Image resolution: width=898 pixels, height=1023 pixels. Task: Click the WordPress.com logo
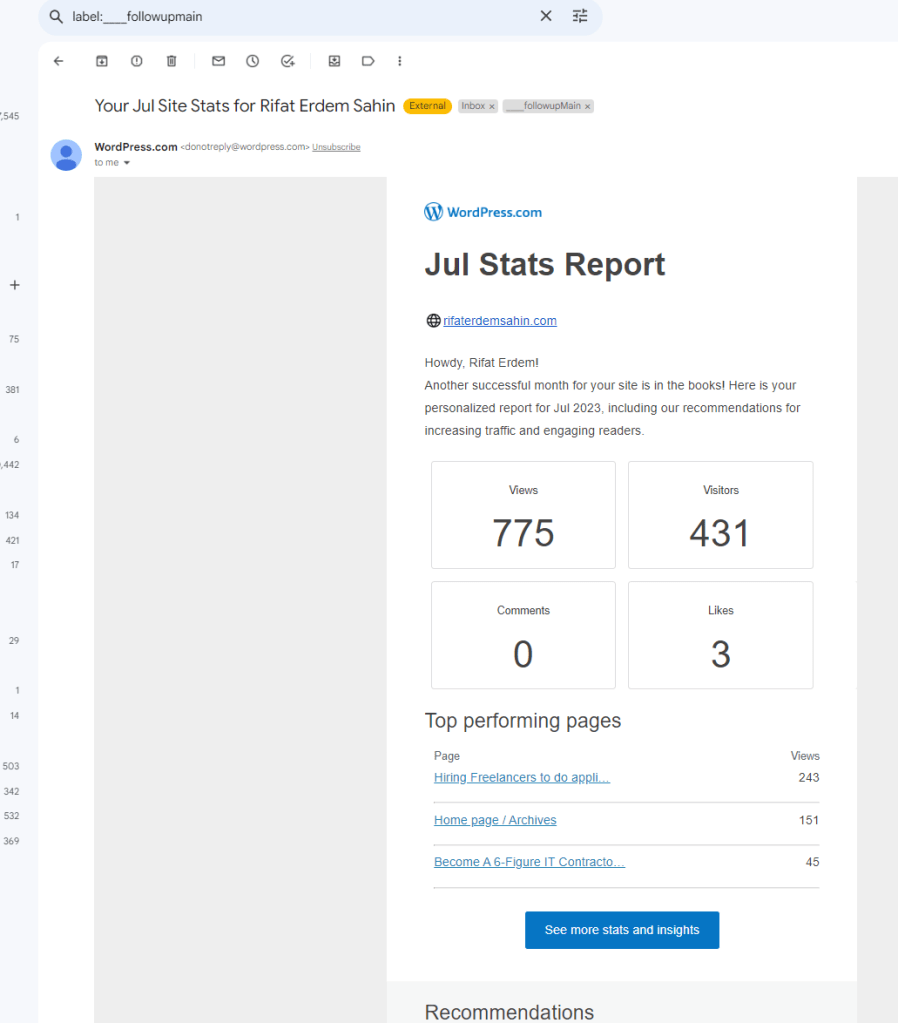point(483,212)
